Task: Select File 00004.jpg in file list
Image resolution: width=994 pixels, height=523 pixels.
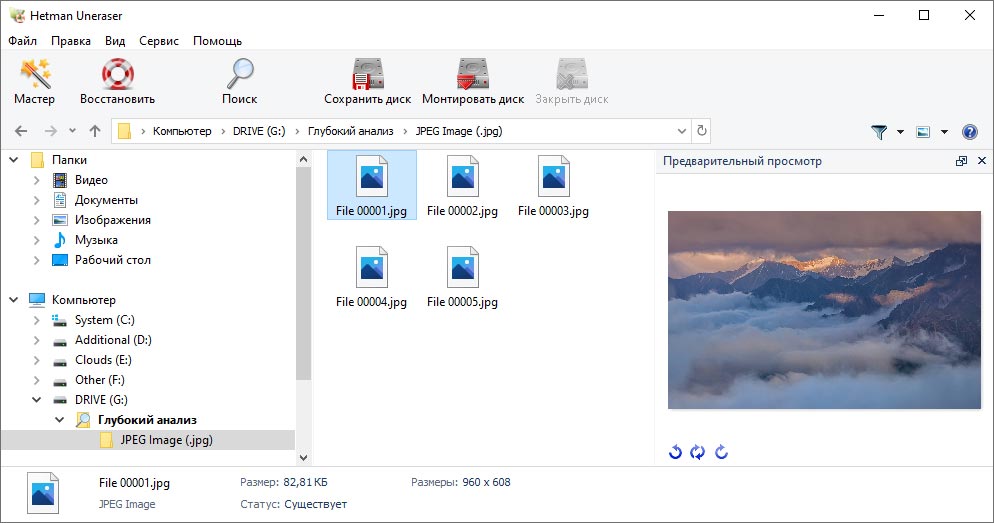Action: (x=371, y=276)
